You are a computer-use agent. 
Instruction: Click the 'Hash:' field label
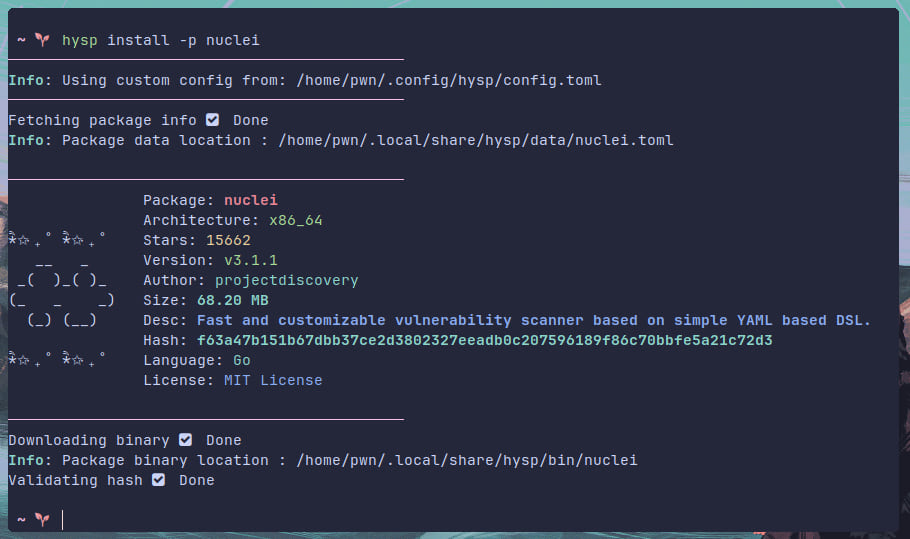tap(165, 340)
